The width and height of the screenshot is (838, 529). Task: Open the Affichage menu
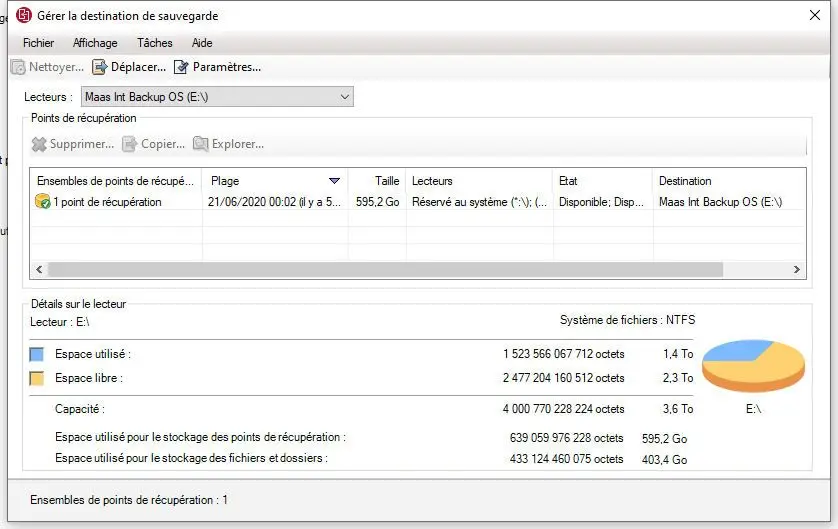pos(95,43)
